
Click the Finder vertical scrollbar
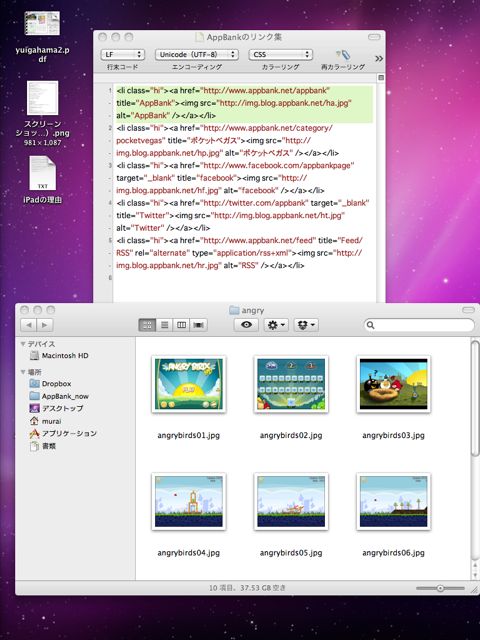tap(475, 398)
